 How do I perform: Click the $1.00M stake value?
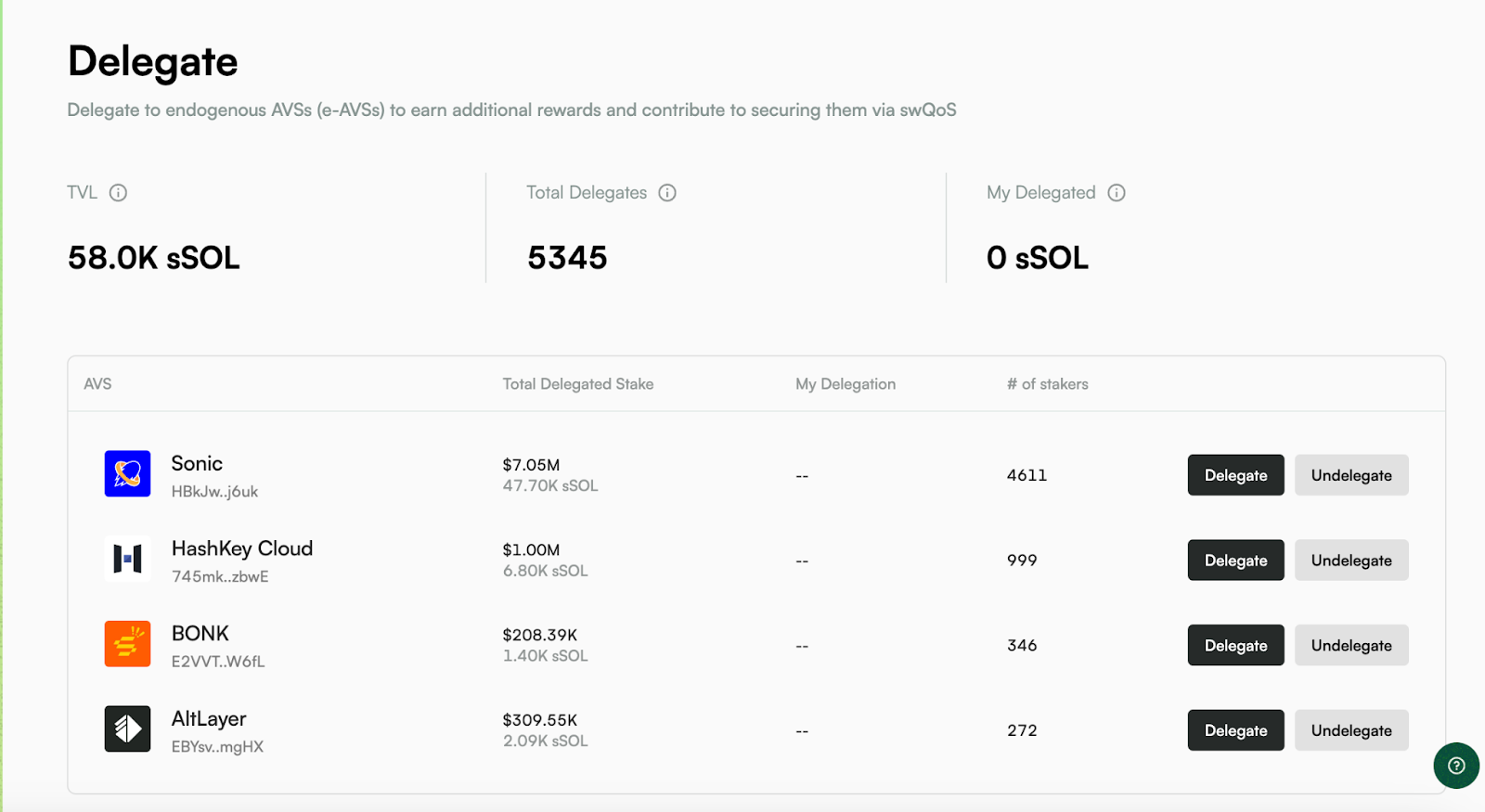click(531, 550)
